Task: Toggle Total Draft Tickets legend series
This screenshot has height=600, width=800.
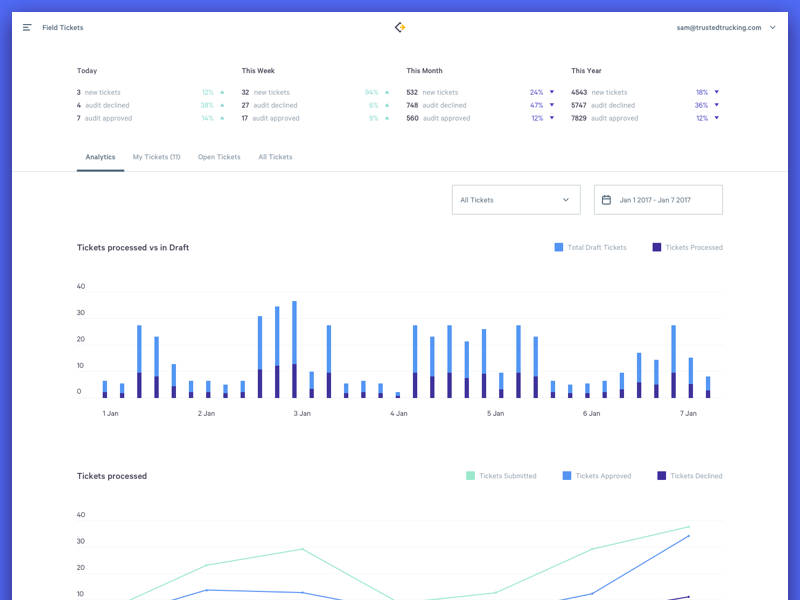Action: (590, 247)
